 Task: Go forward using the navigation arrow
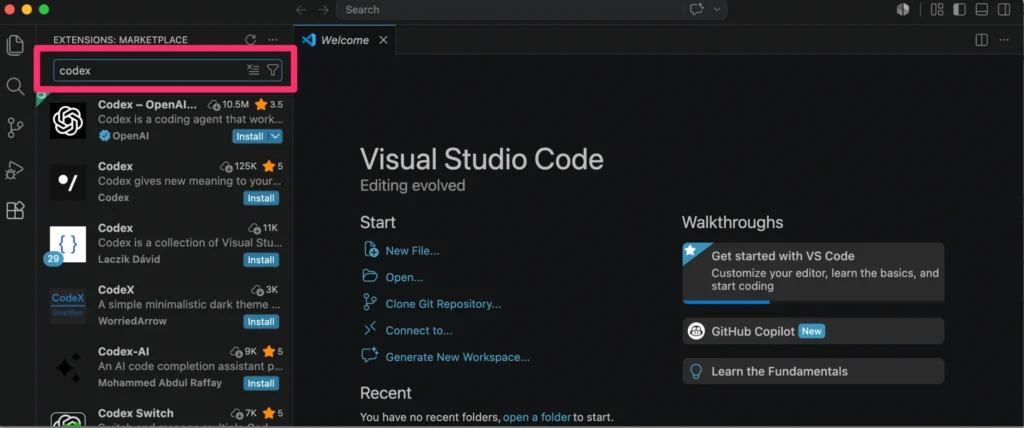323,10
